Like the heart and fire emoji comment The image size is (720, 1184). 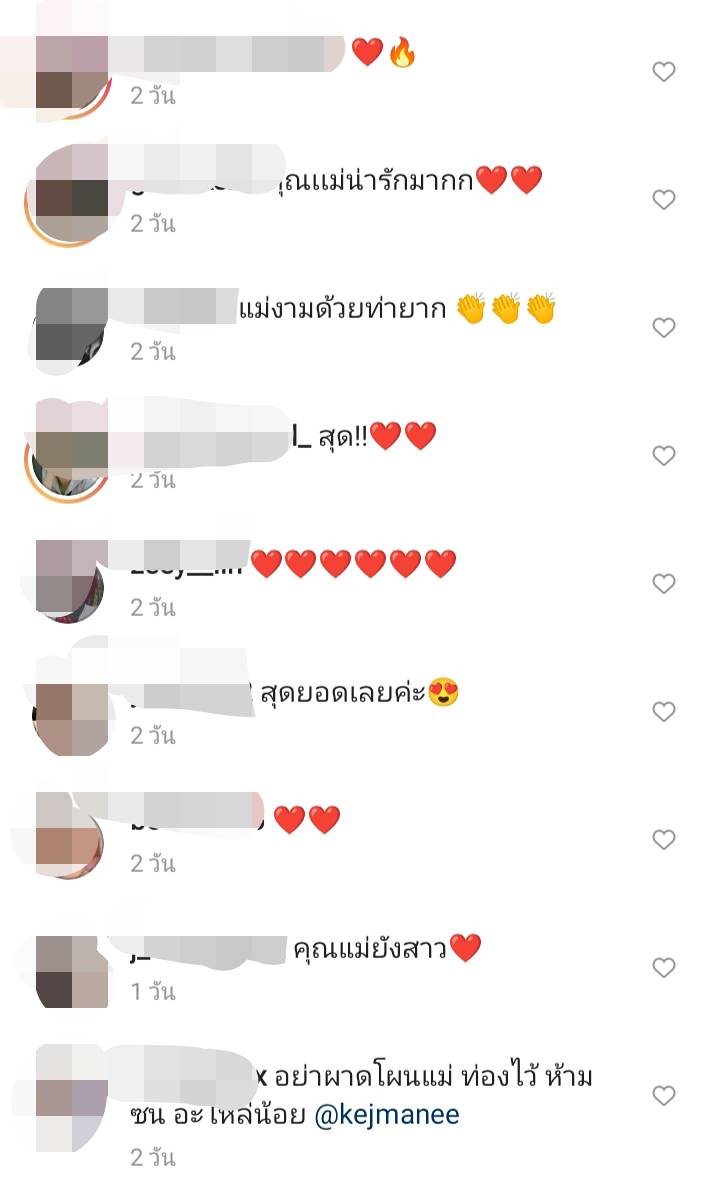tap(663, 72)
